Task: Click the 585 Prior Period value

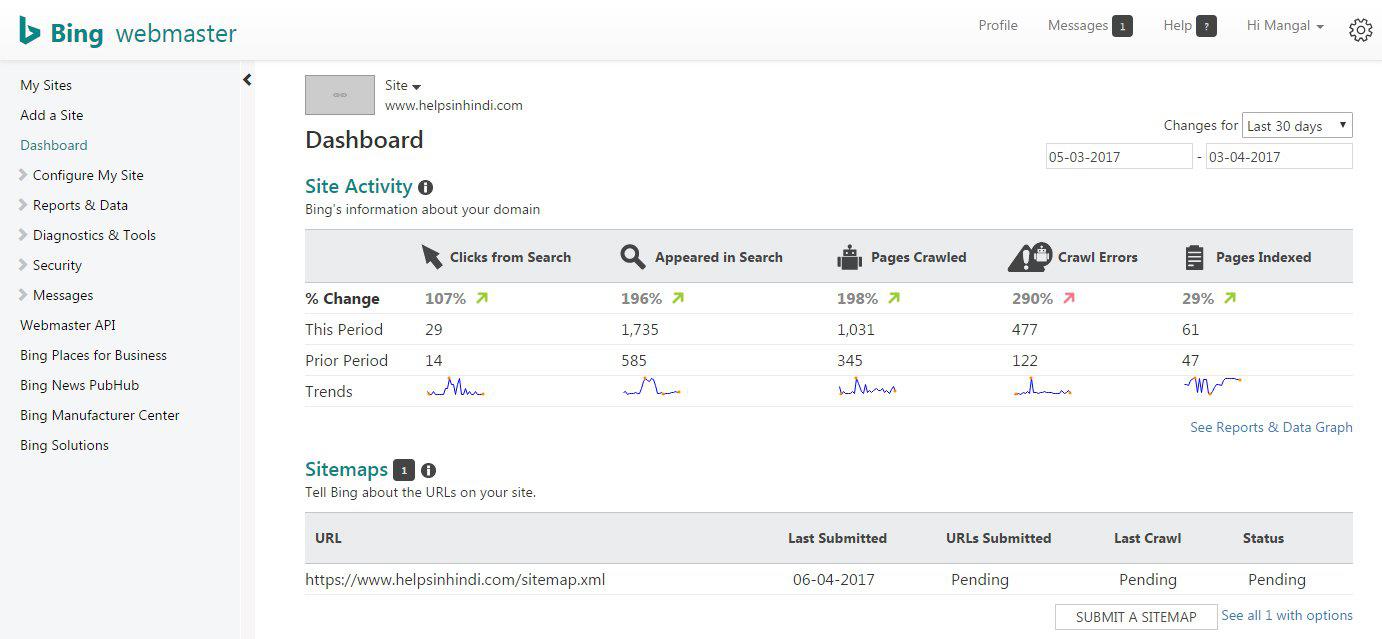Action: 634,360
